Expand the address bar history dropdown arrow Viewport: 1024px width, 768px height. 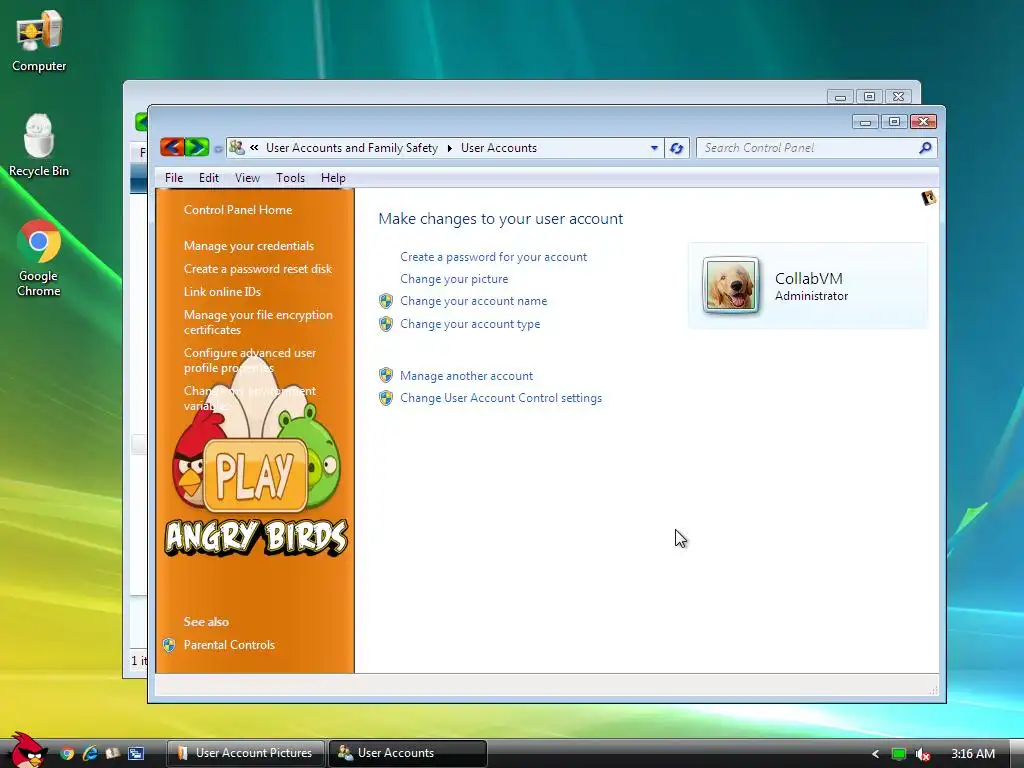654,148
